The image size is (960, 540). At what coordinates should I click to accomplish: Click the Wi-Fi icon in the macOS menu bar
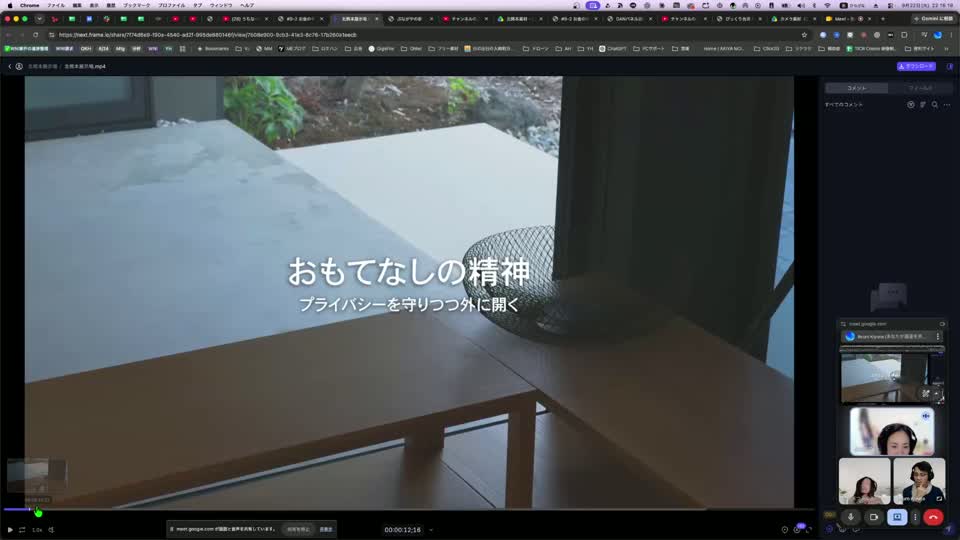tap(828, 5)
